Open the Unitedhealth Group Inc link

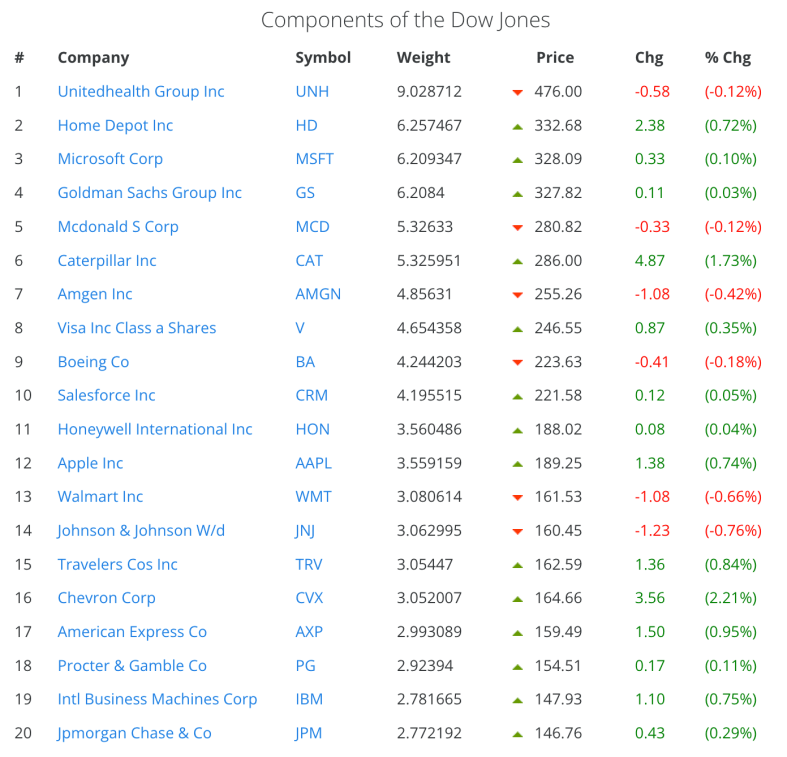point(141,91)
